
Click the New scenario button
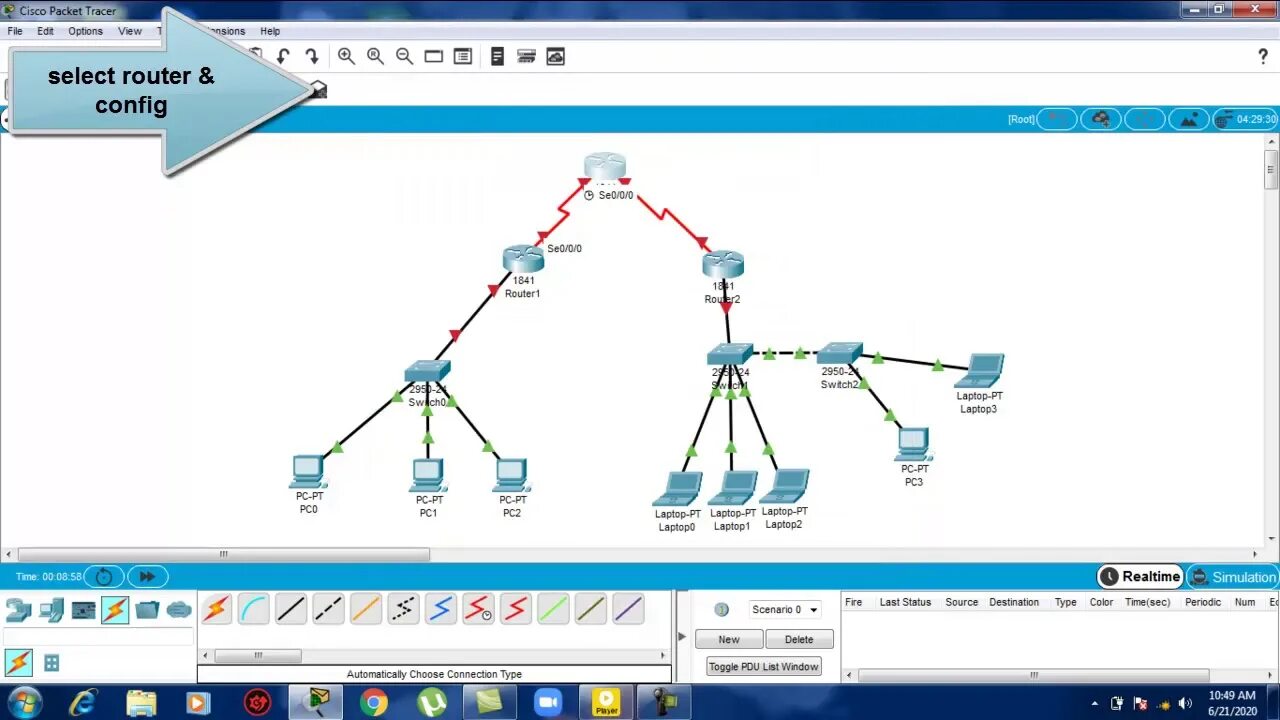point(729,639)
